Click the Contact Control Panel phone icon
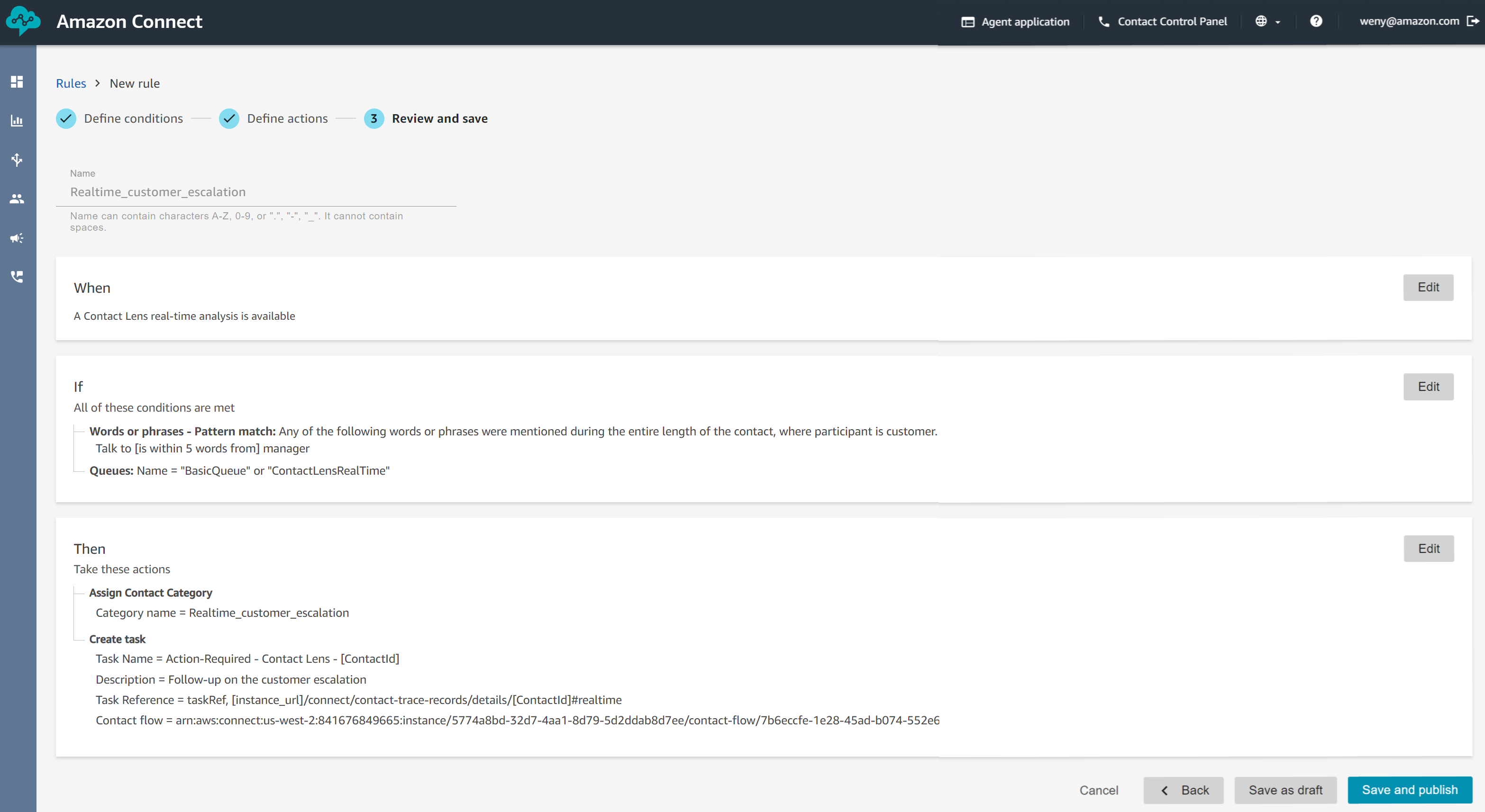The height and width of the screenshot is (812, 1485). click(1101, 22)
